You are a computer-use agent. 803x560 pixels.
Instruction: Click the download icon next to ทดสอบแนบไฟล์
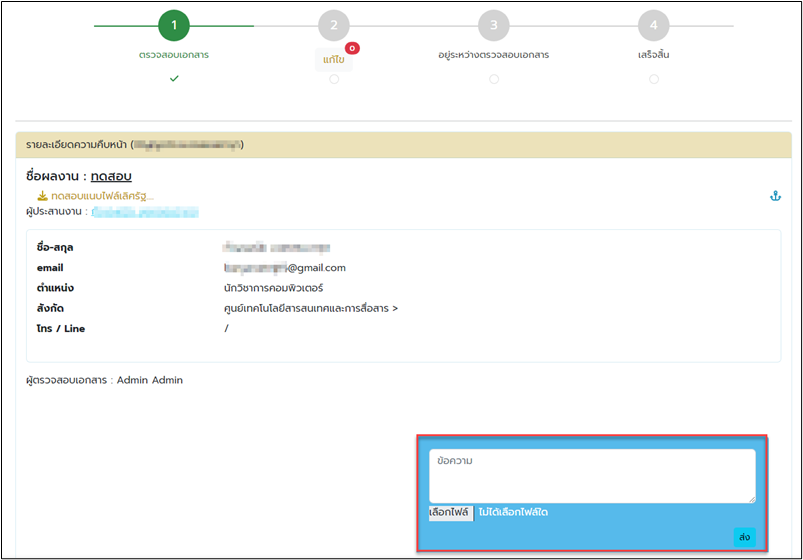point(43,196)
